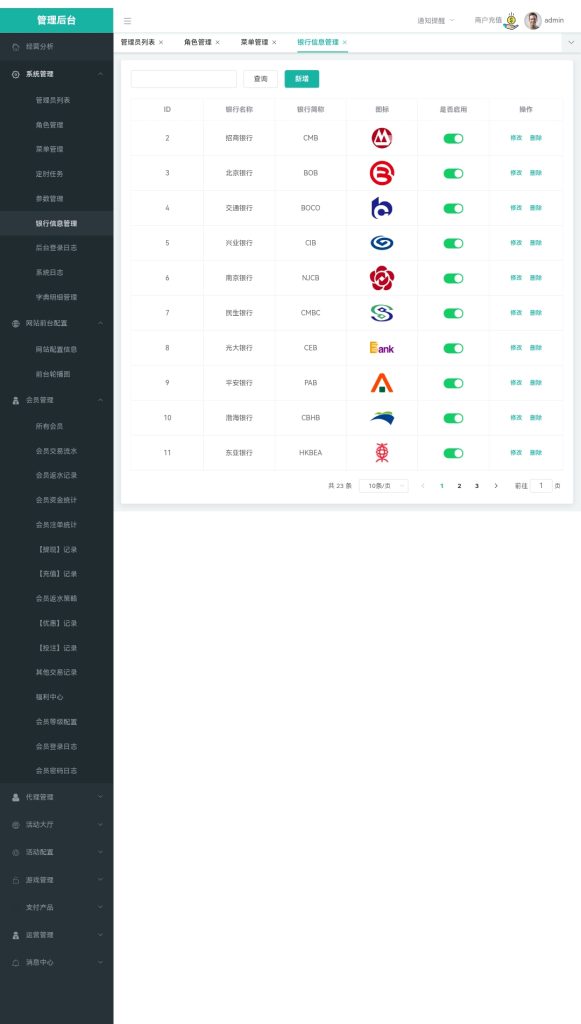Expand 运营管理 using its arrow
This screenshot has height=1024, width=581.
tap(101, 935)
